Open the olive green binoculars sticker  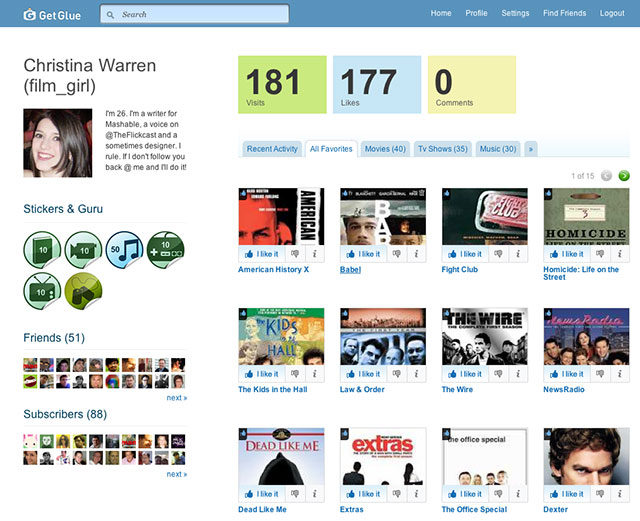(83, 291)
